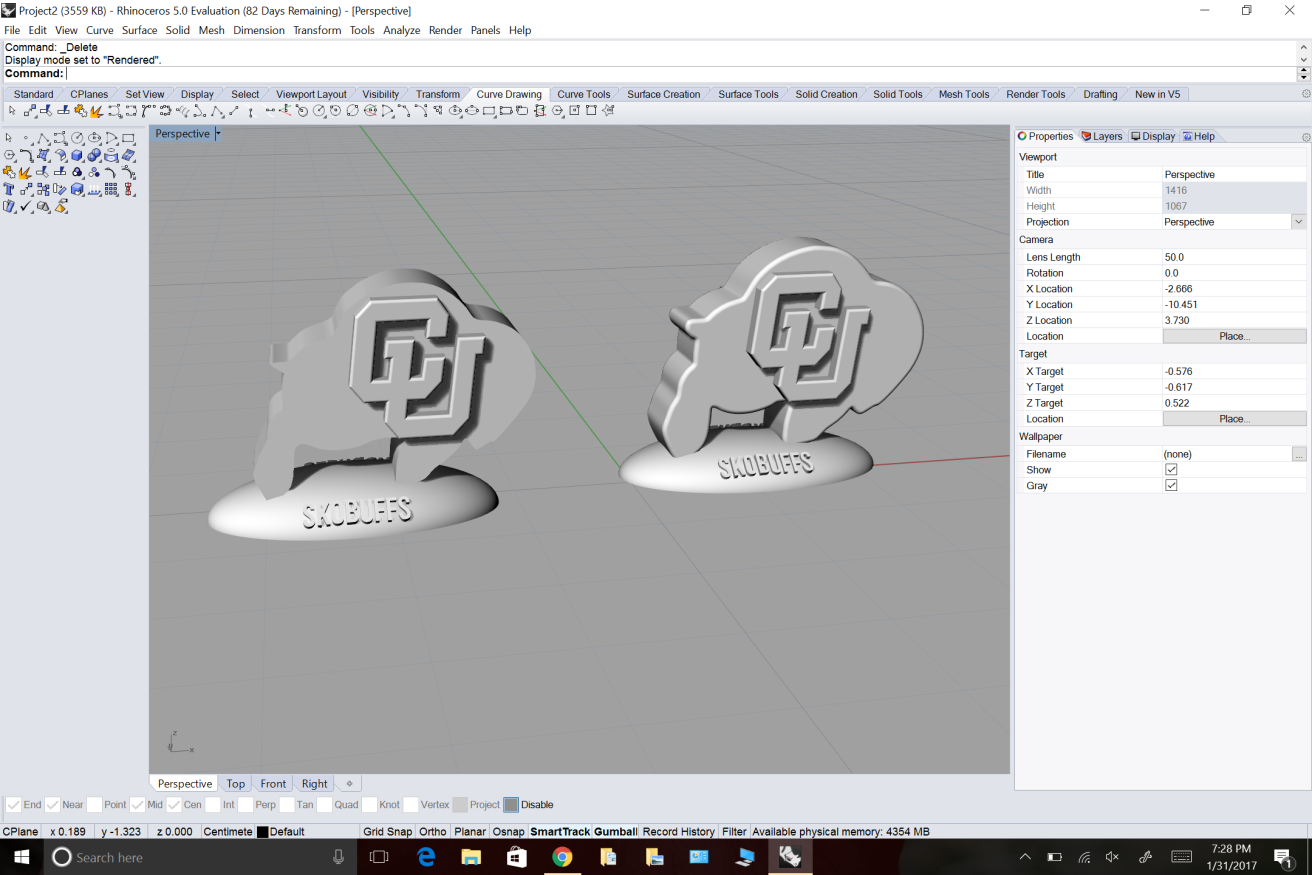Open panel options gear icon
Image resolution: width=1312 pixels, height=875 pixels.
[x=1305, y=137]
